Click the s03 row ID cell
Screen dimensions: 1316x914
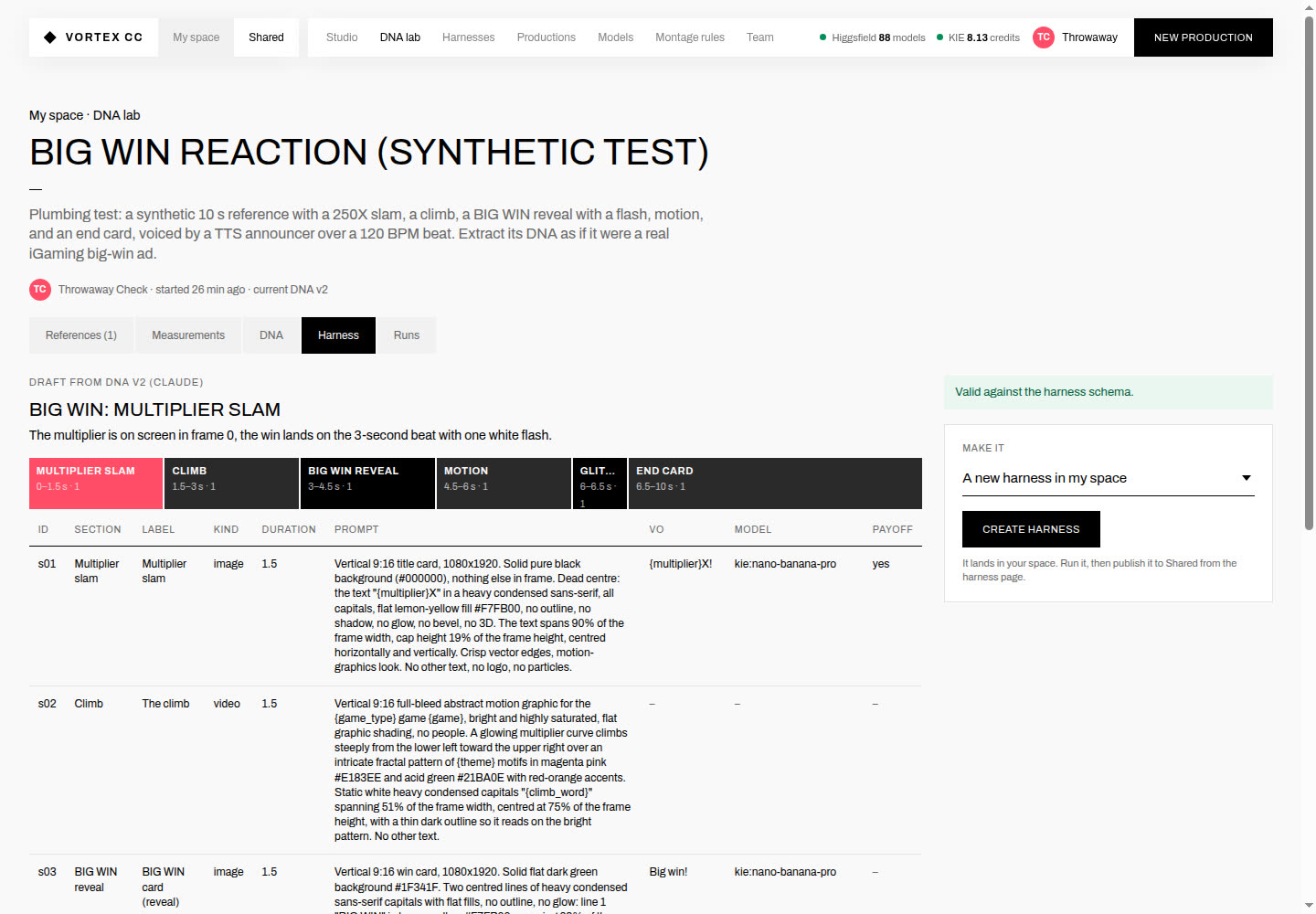(x=47, y=872)
